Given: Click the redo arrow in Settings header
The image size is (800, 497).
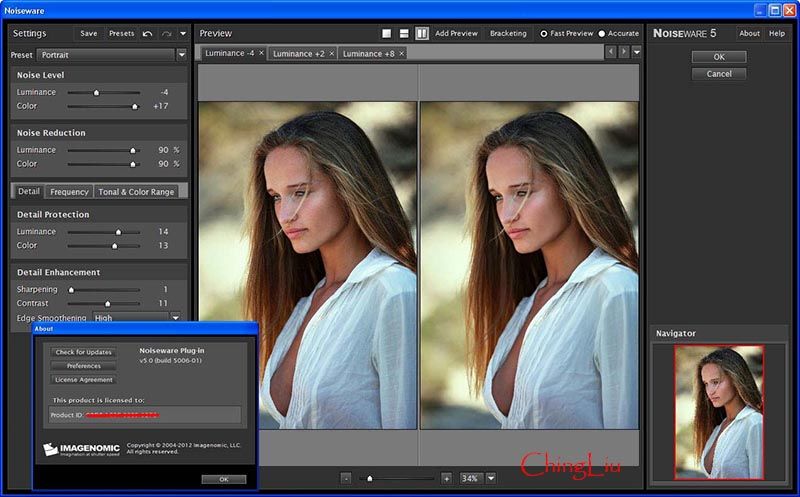Looking at the screenshot, I should pyautogui.click(x=167, y=33).
